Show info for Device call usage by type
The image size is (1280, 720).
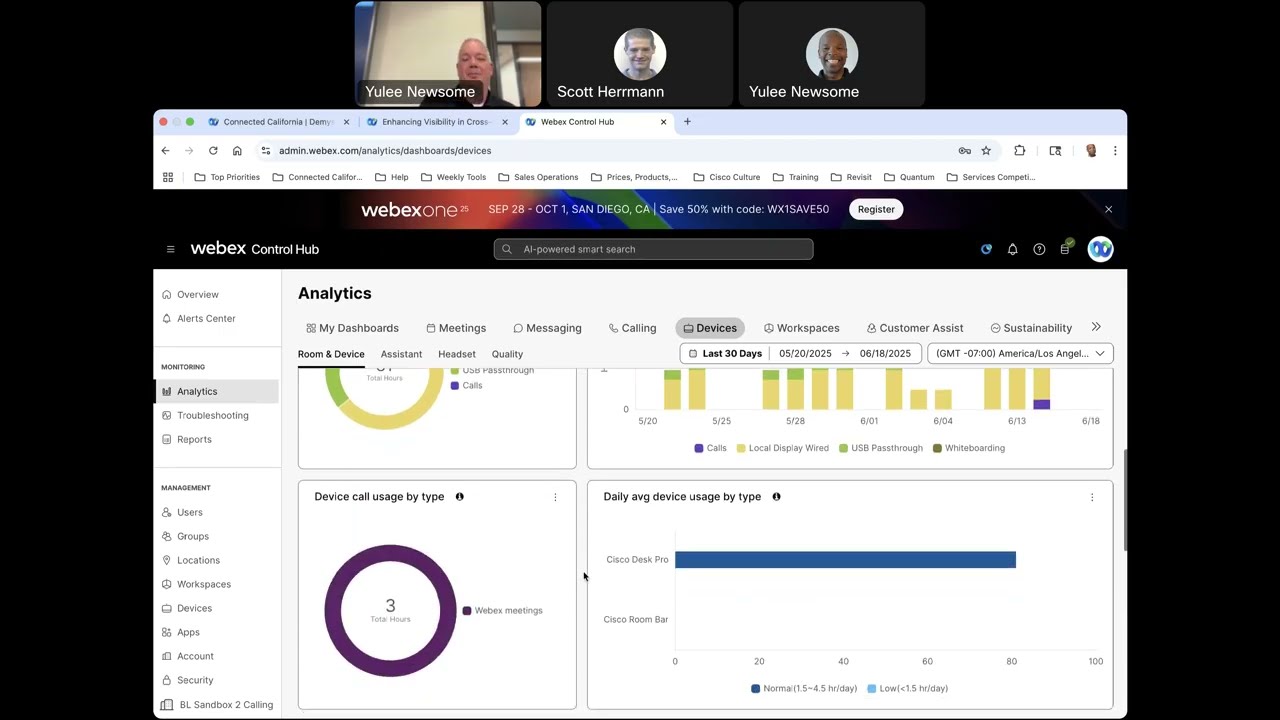(460, 496)
